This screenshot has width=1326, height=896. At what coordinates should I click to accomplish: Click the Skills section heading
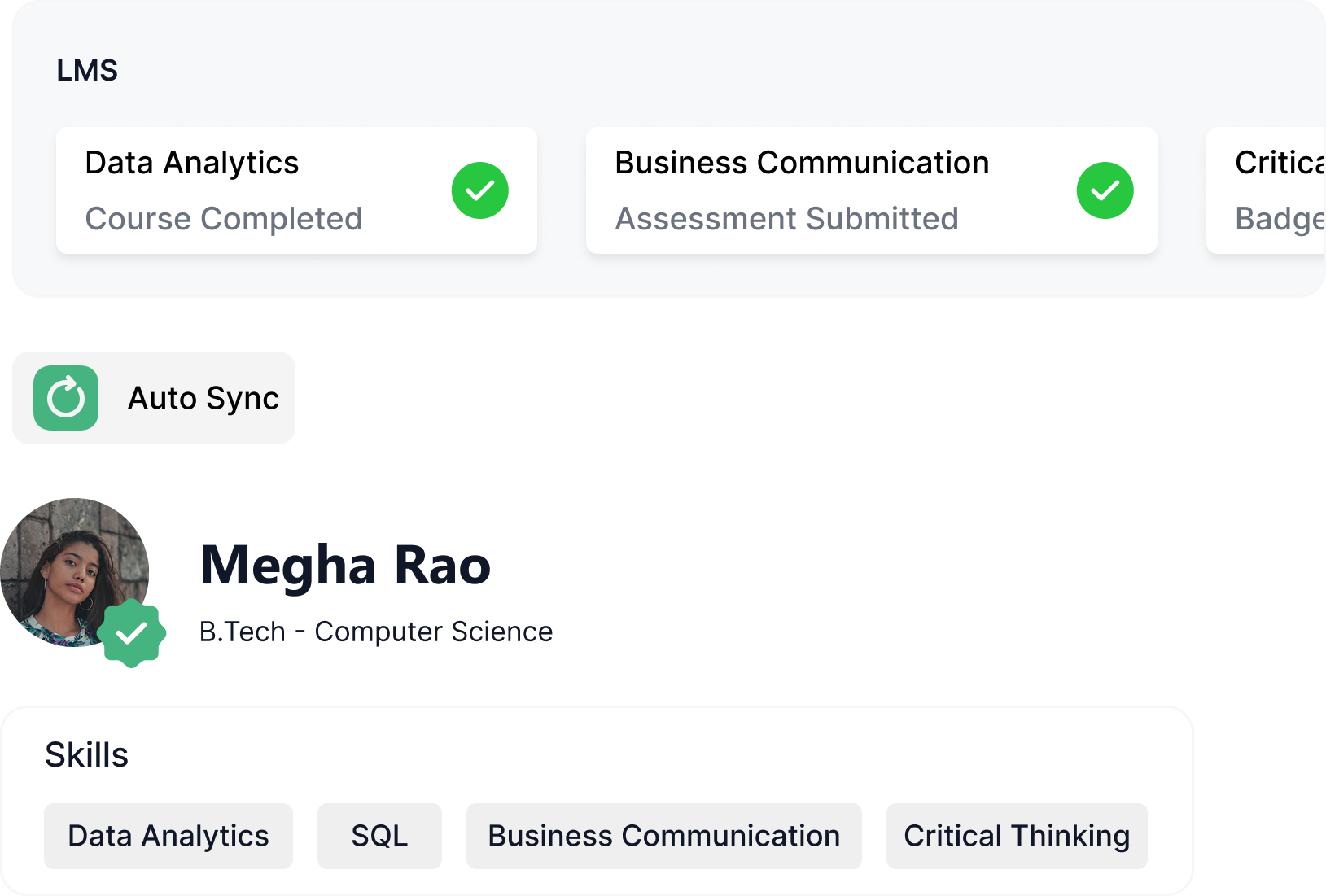tap(86, 755)
